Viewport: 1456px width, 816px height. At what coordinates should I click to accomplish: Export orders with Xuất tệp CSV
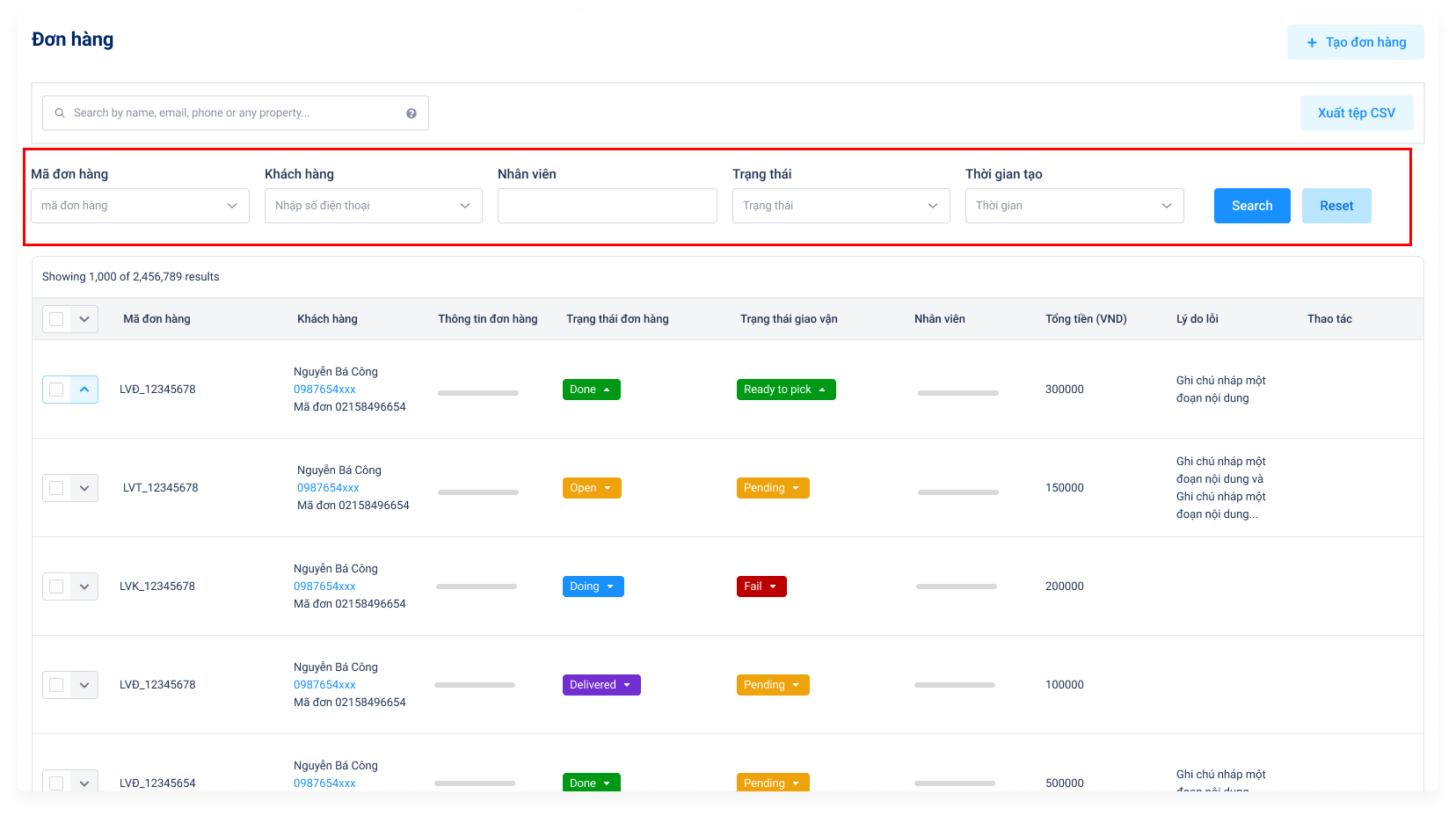[x=1357, y=113]
